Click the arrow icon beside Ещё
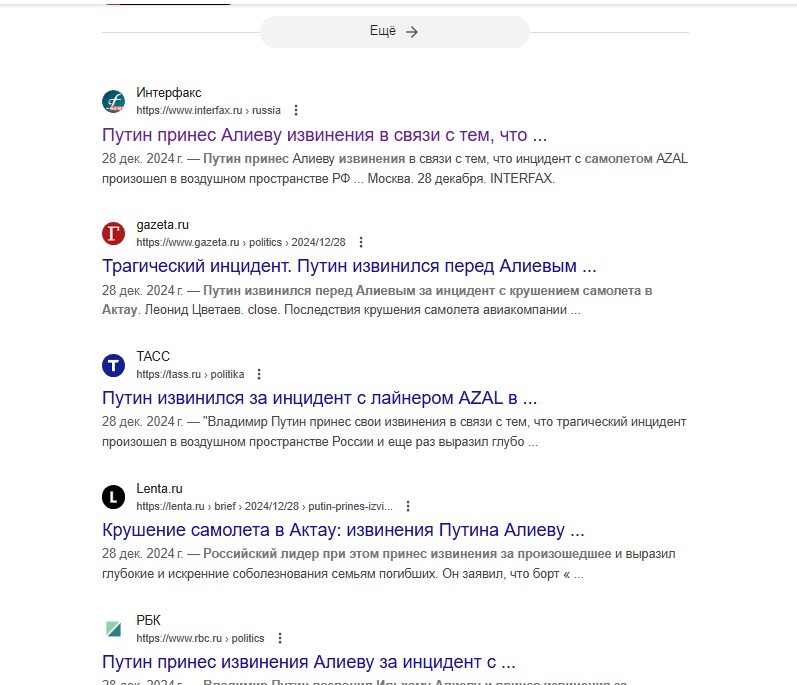This screenshot has height=685, width=797. point(412,32)
